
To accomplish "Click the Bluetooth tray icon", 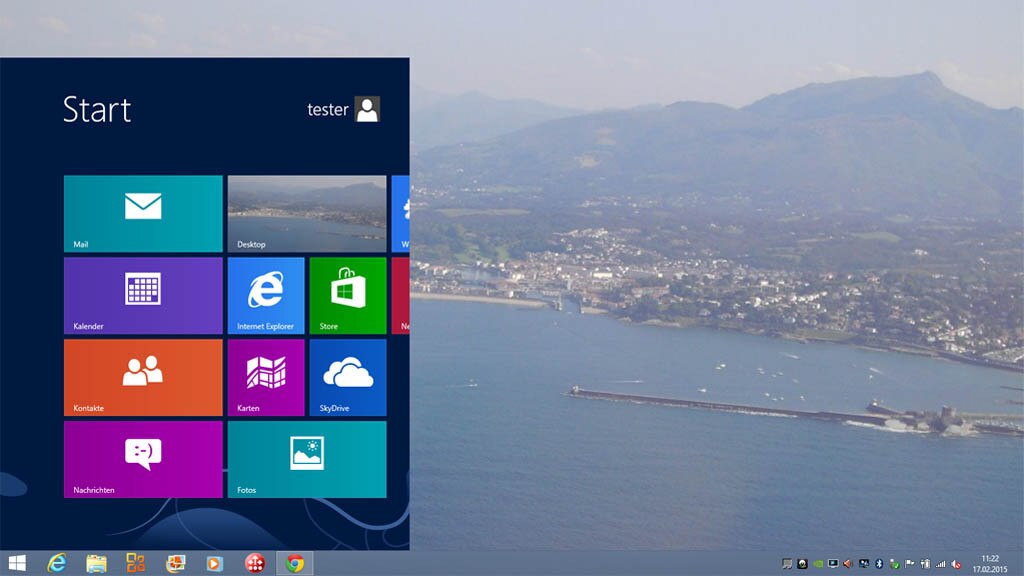I will pyautogui.click(x=879, y=564).
